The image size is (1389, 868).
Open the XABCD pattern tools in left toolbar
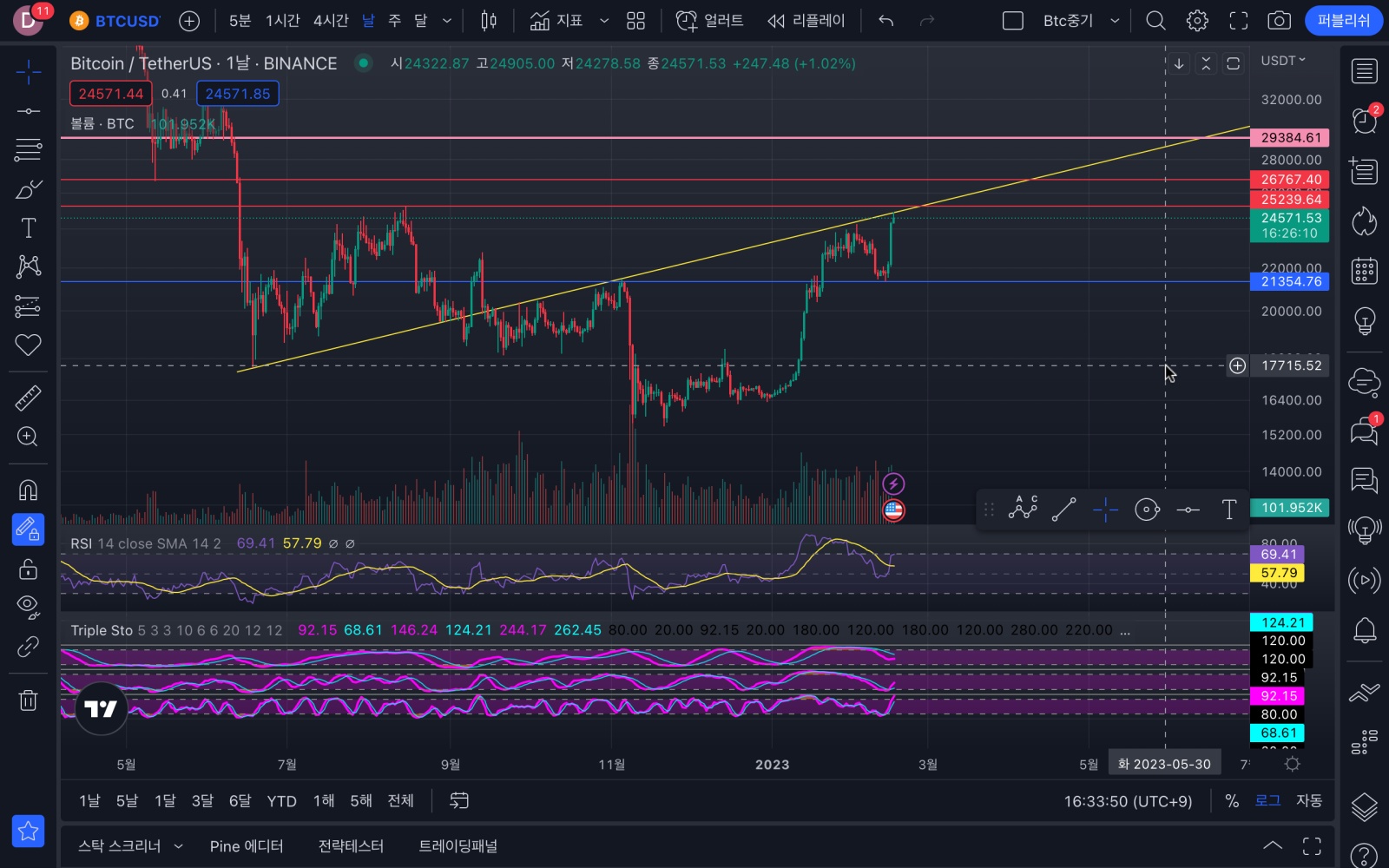pyautogui.click(x=28, y=266)
